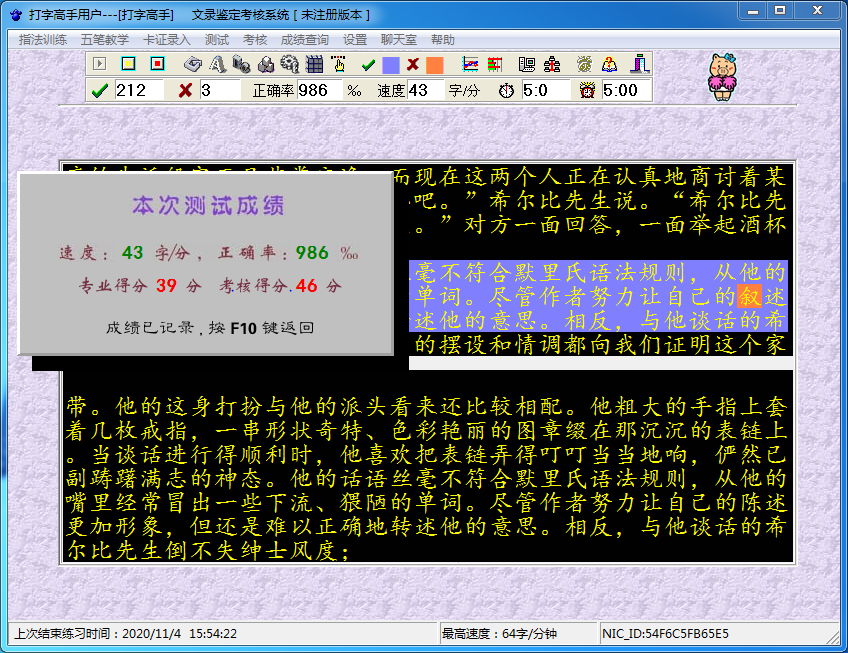Click the 专业得分 39 分 text
The image size is (848, 653).
tap(140, 286)
